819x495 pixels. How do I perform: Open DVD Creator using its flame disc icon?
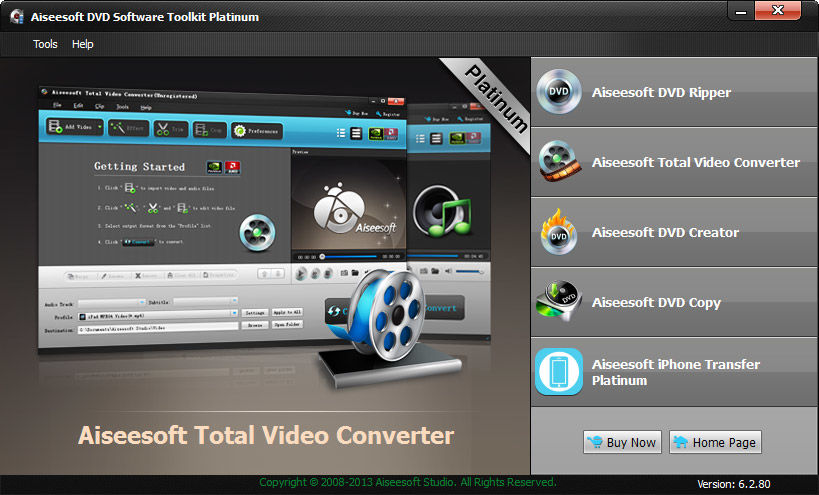tap(557, 232)
